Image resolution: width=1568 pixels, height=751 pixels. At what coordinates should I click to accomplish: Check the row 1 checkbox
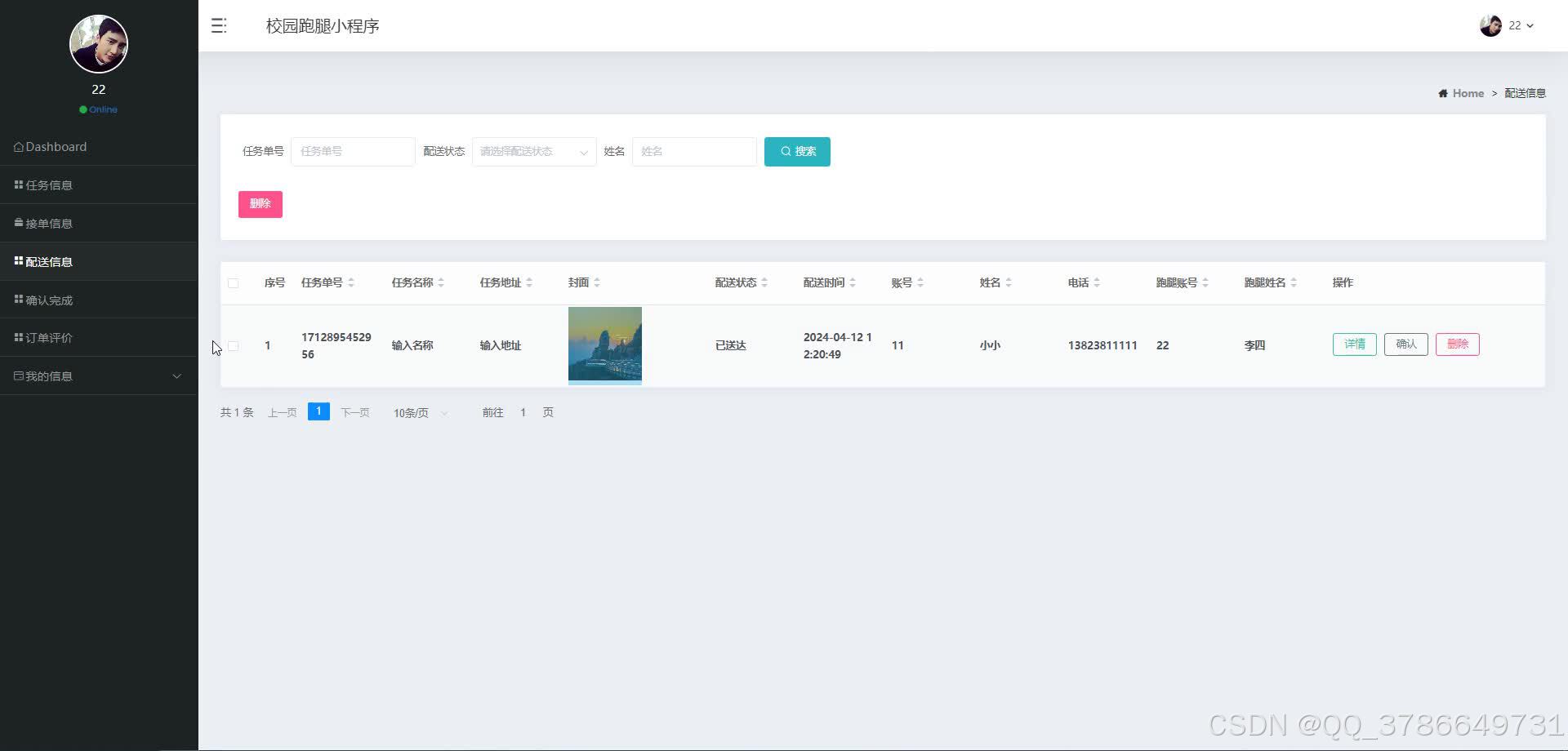point(233,346)
